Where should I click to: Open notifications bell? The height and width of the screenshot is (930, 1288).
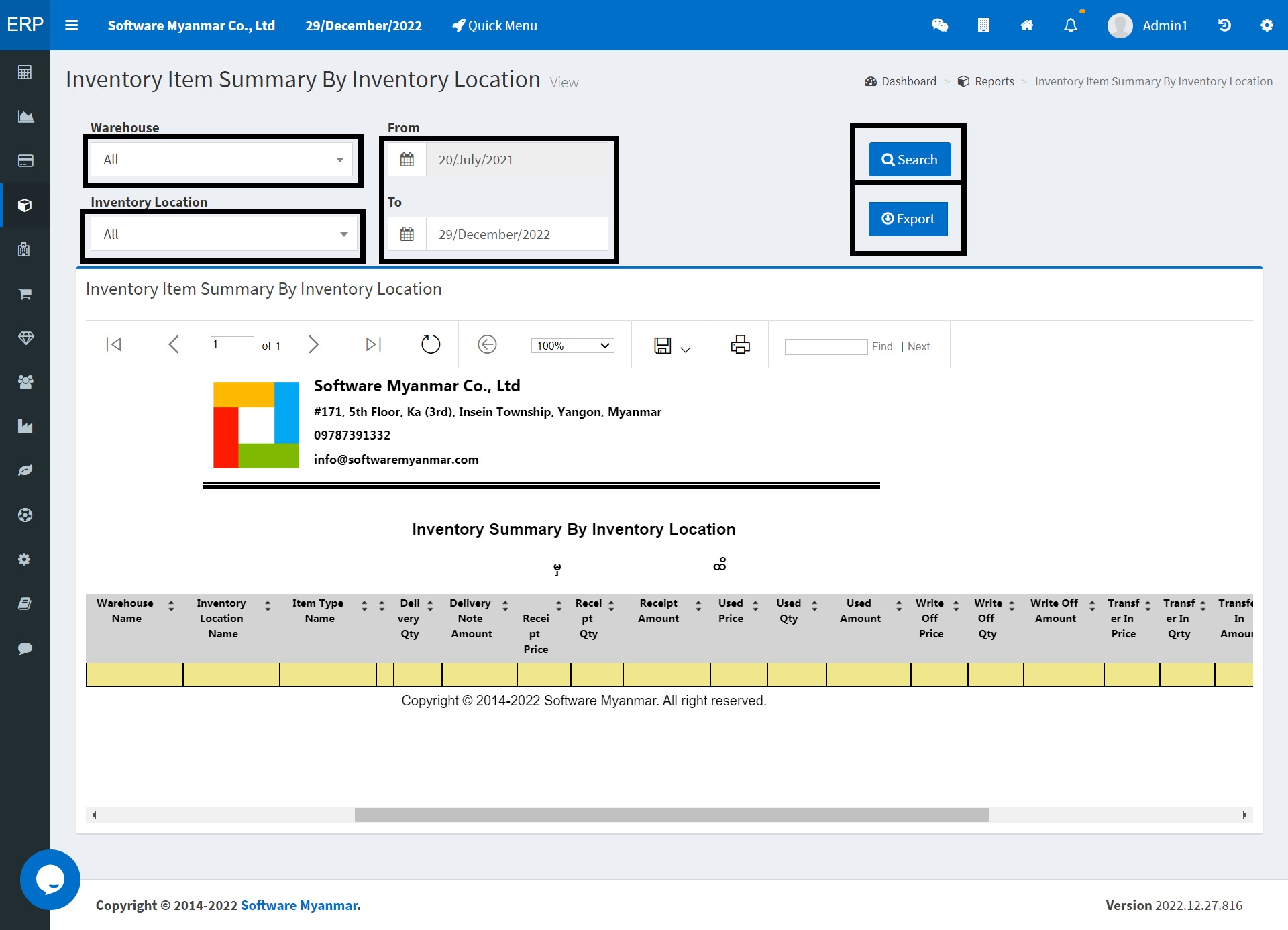tap(1071, 25)
